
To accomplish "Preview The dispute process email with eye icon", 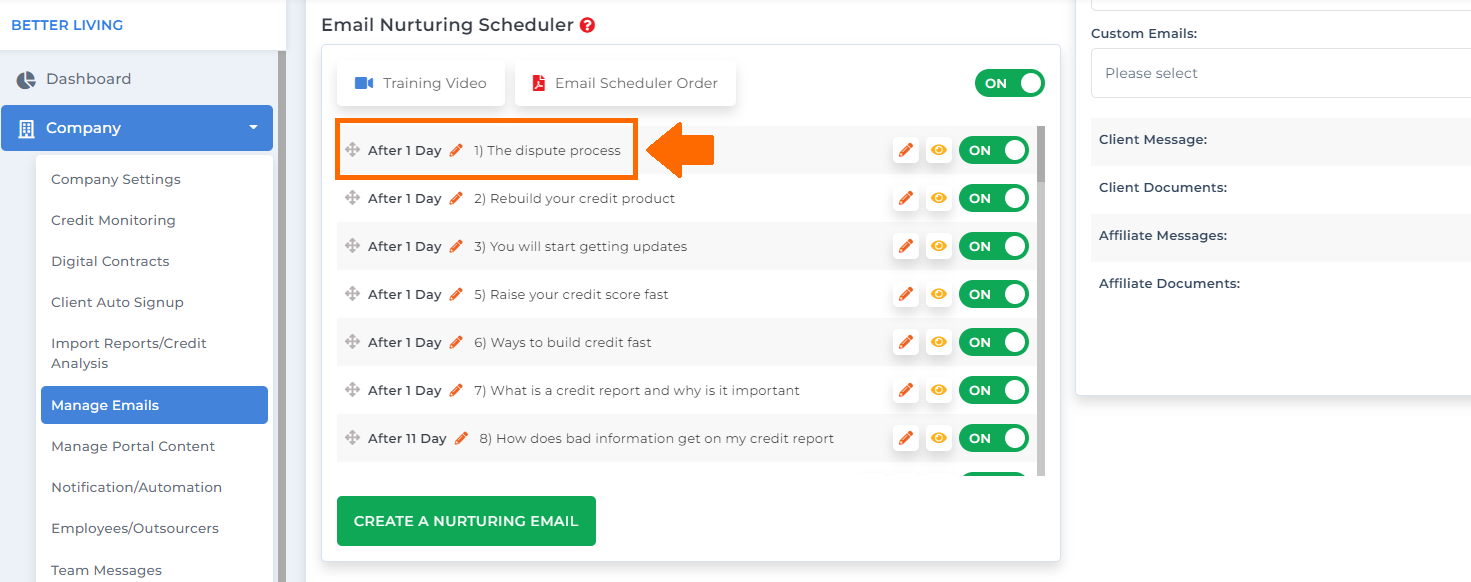I will 938,150.
